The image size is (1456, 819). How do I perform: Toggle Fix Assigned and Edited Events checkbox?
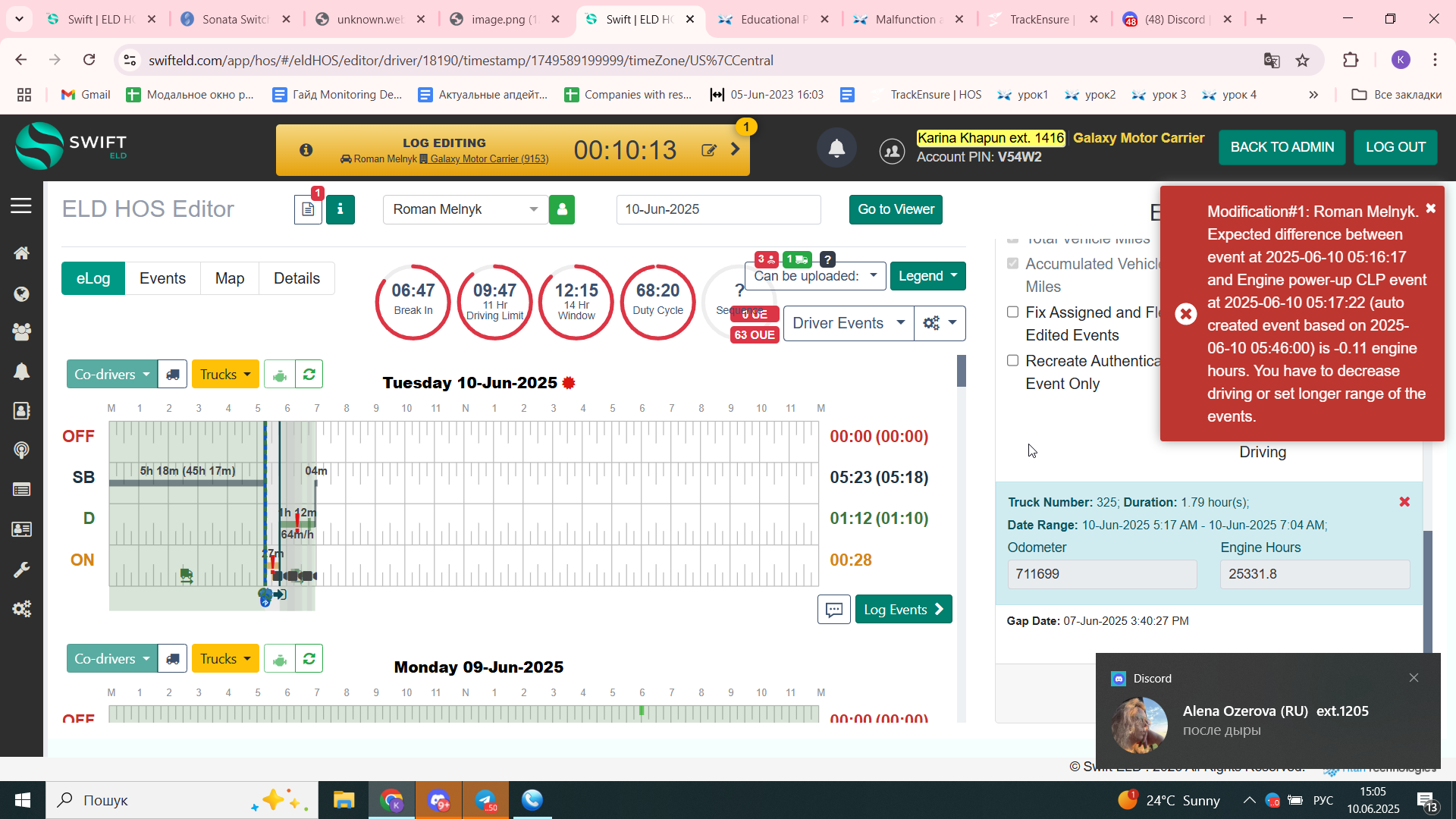pyautogui.click(x=1012, y=312)
